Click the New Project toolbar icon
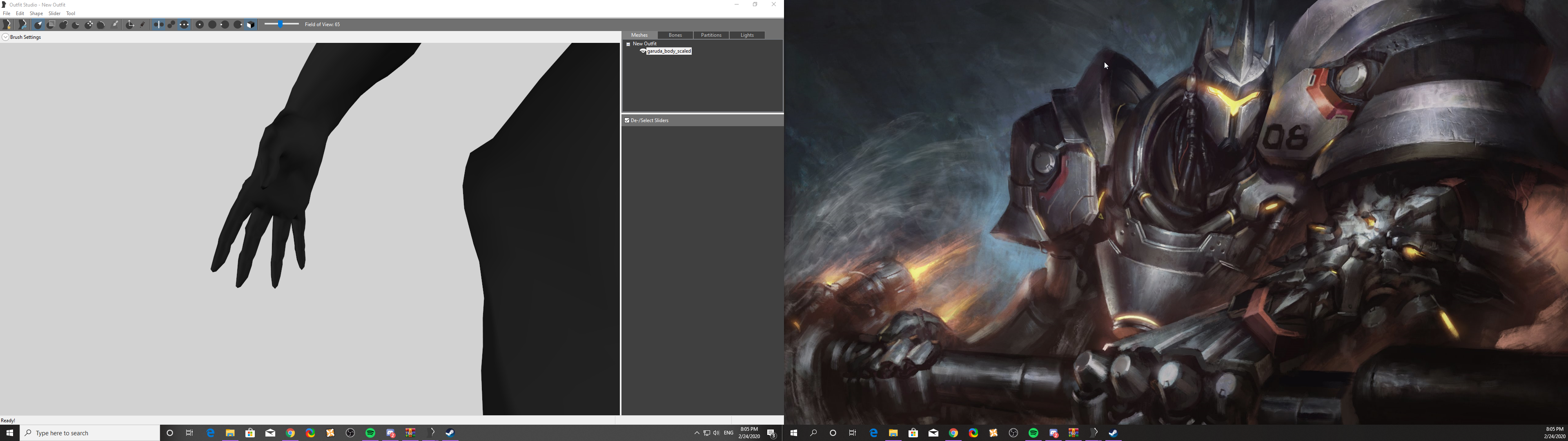 (7, 24)
